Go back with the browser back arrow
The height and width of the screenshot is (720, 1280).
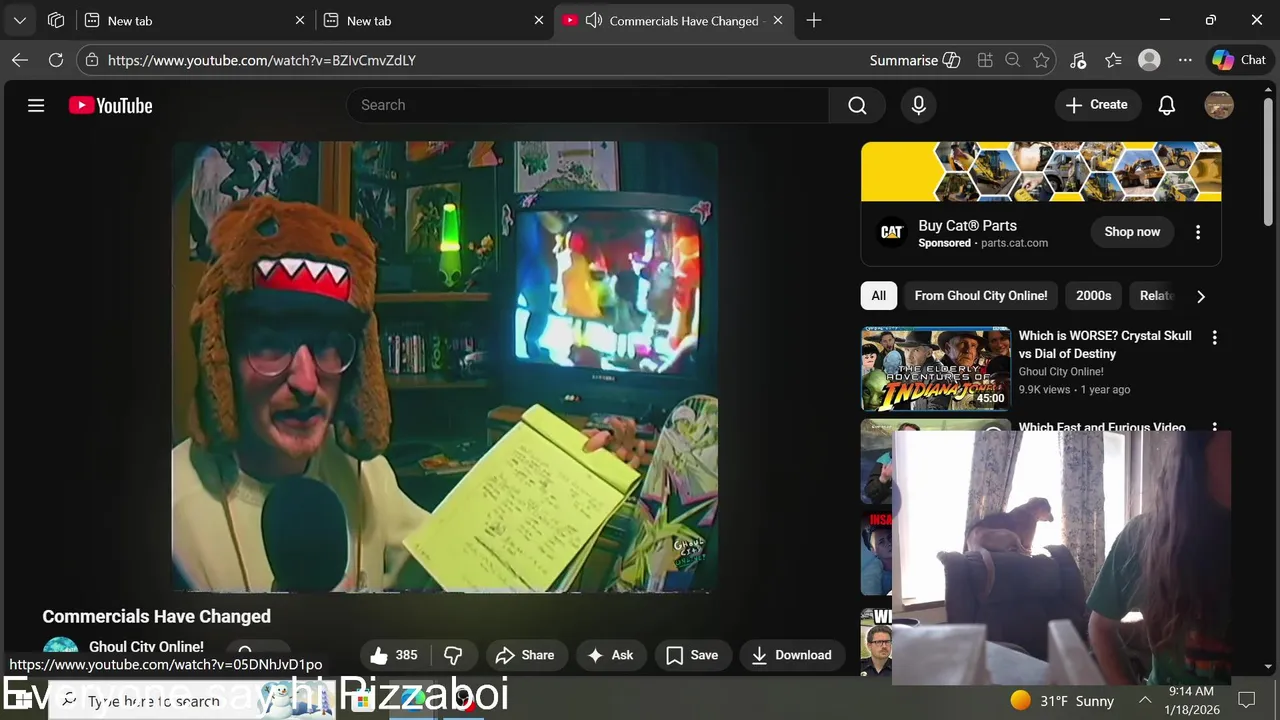click(x=20, y=60)
